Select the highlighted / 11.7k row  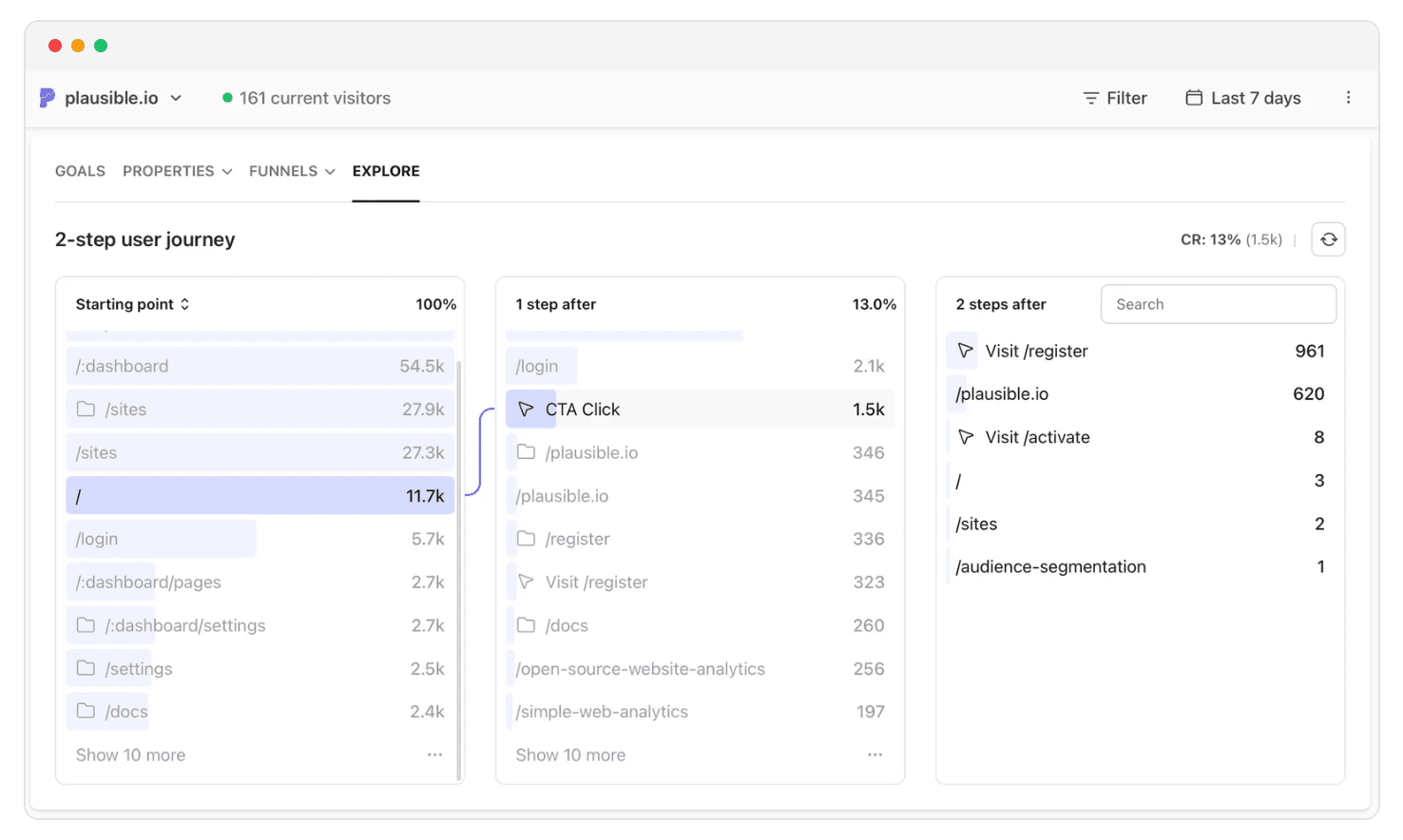click(x=260, y=496)
